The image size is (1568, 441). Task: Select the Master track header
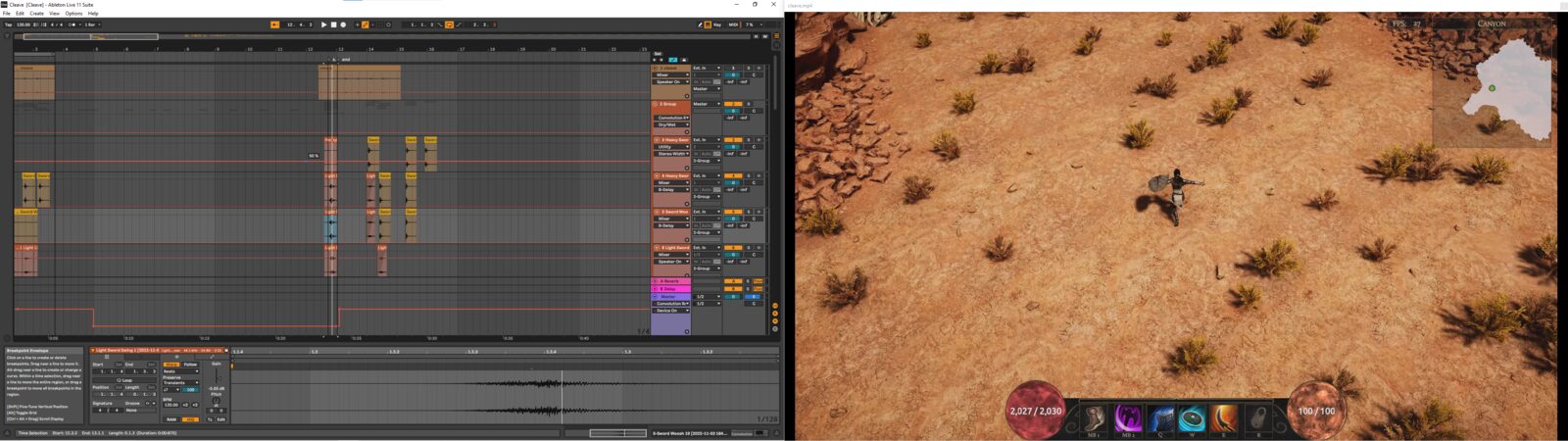(672, 296)
